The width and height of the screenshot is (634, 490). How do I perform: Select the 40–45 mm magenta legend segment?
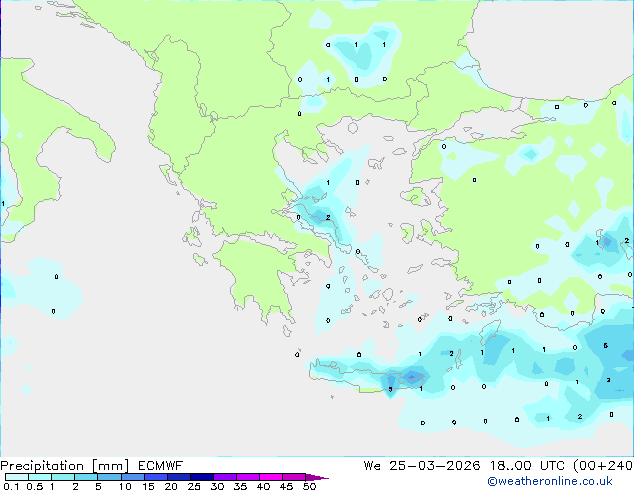[271, 477]
